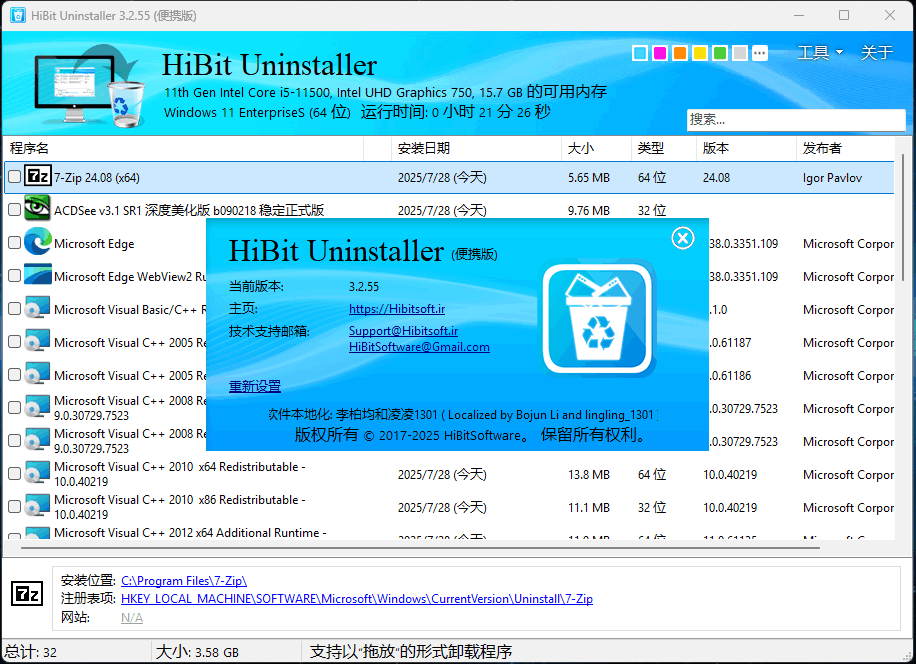
Task: Open the 关于 (About) menu item
Action: click(876, 52)
